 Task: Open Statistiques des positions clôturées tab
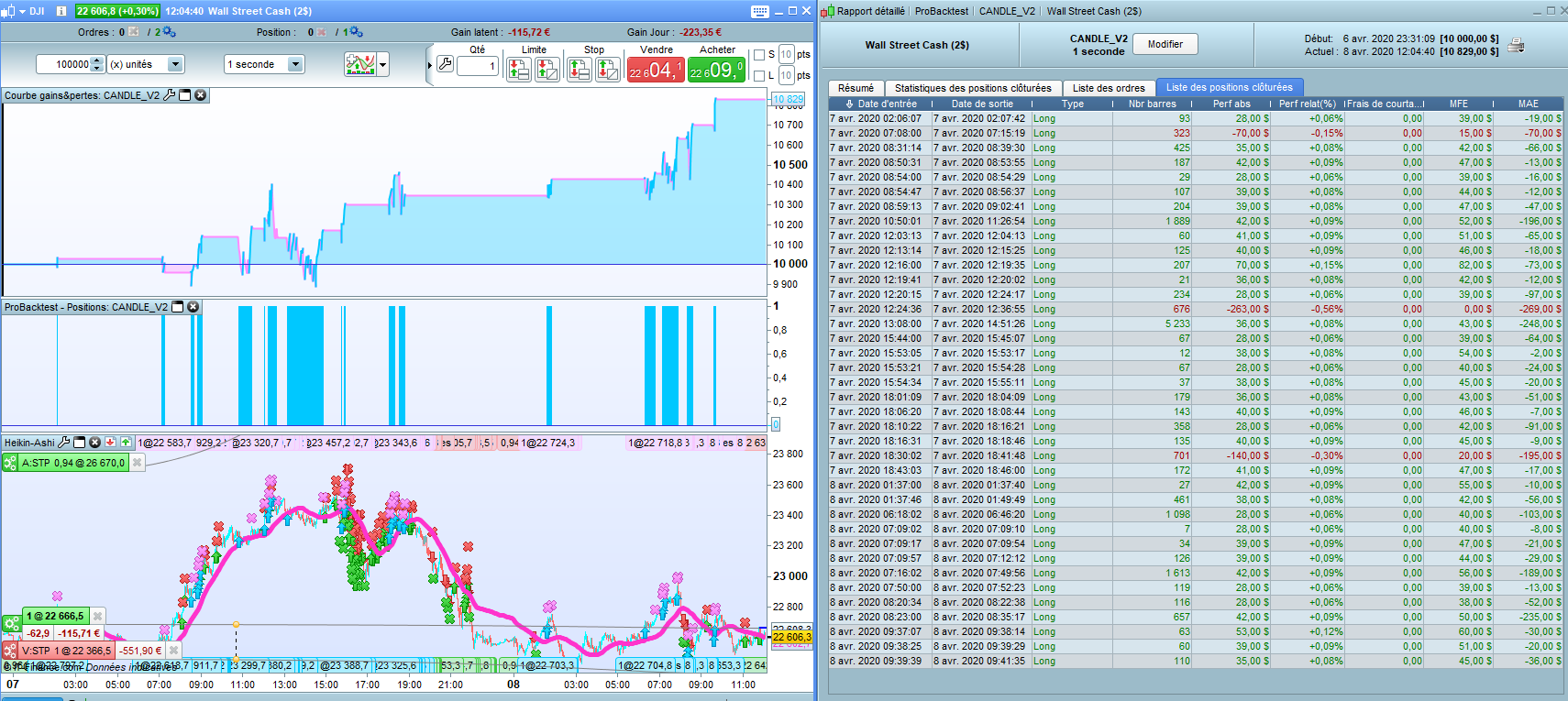[973, 88]
